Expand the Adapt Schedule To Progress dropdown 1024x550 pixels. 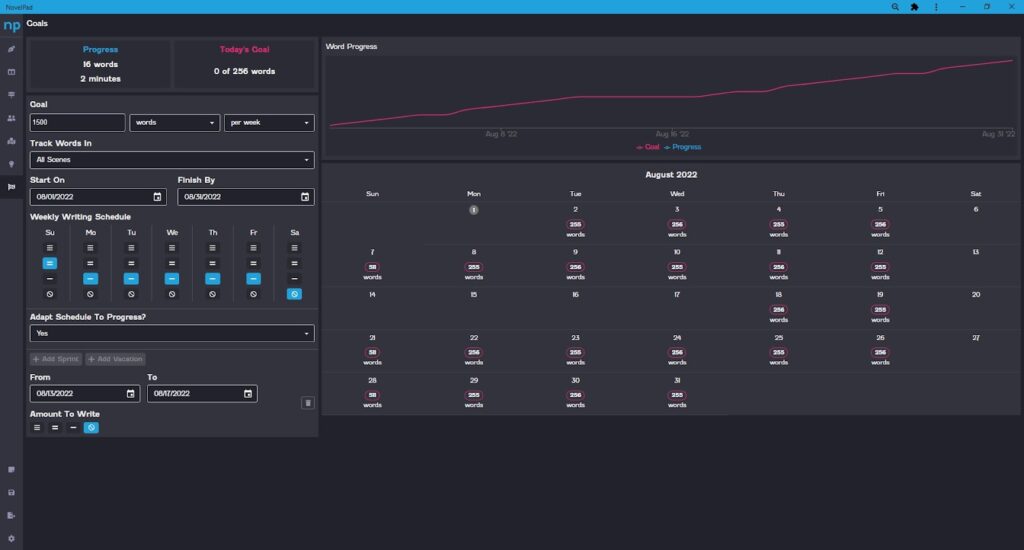coord(172,333)
